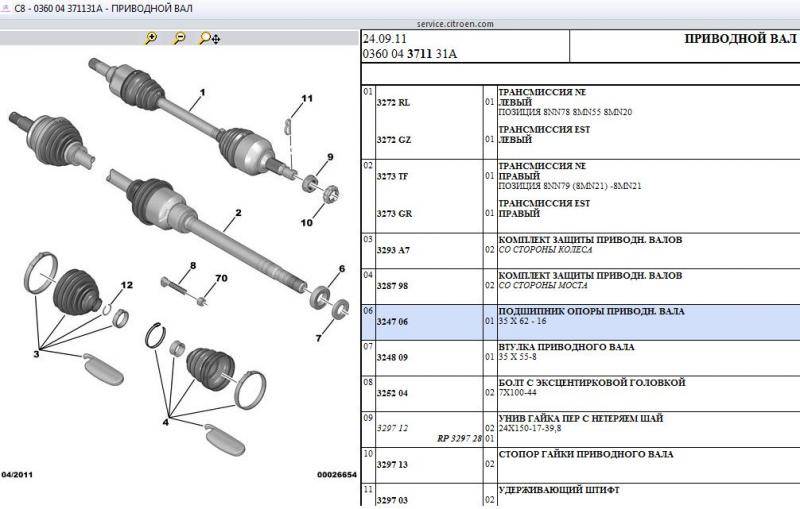The width and height of the screenshot is (800, 509).
Task: Select callout 12 next to the boot
Action: coord(126,286)
